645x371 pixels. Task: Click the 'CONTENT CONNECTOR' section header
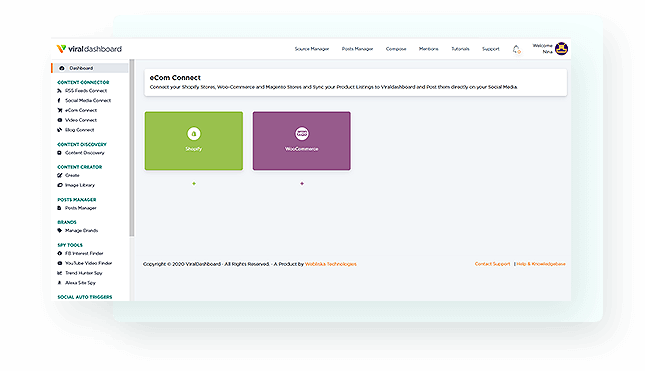(84, 82)
